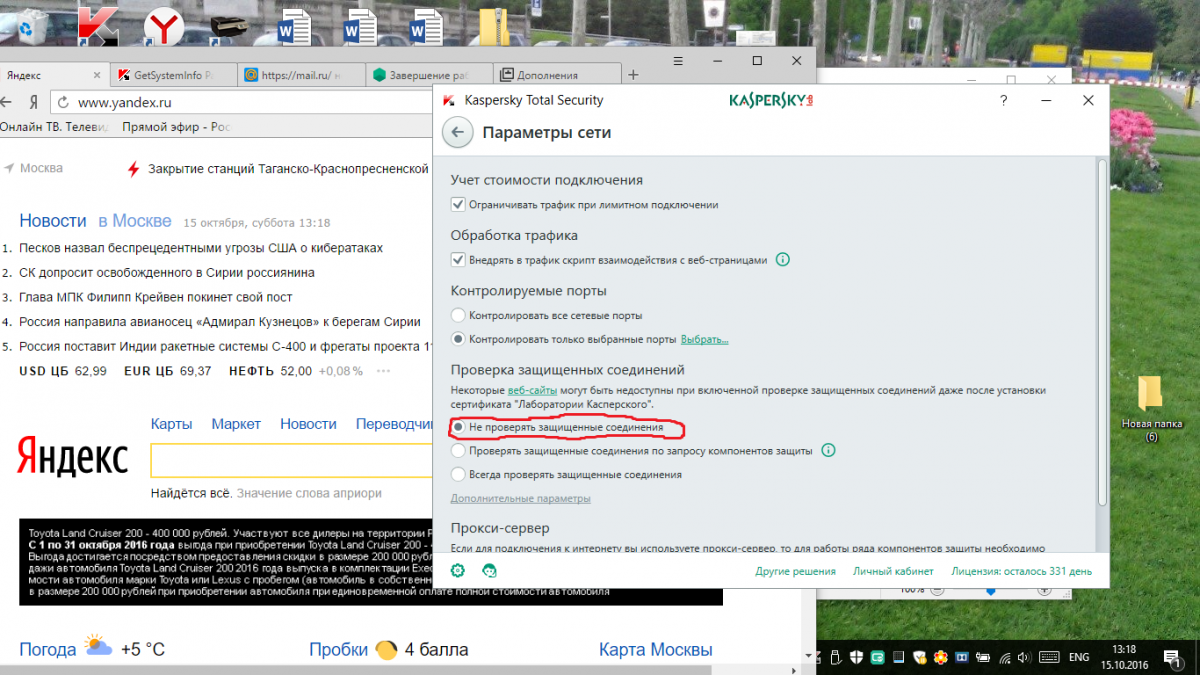The width and height of the screenshot is (1200, 675).
Task: Show info for checking connections on request
Action: tap(828, 450)
